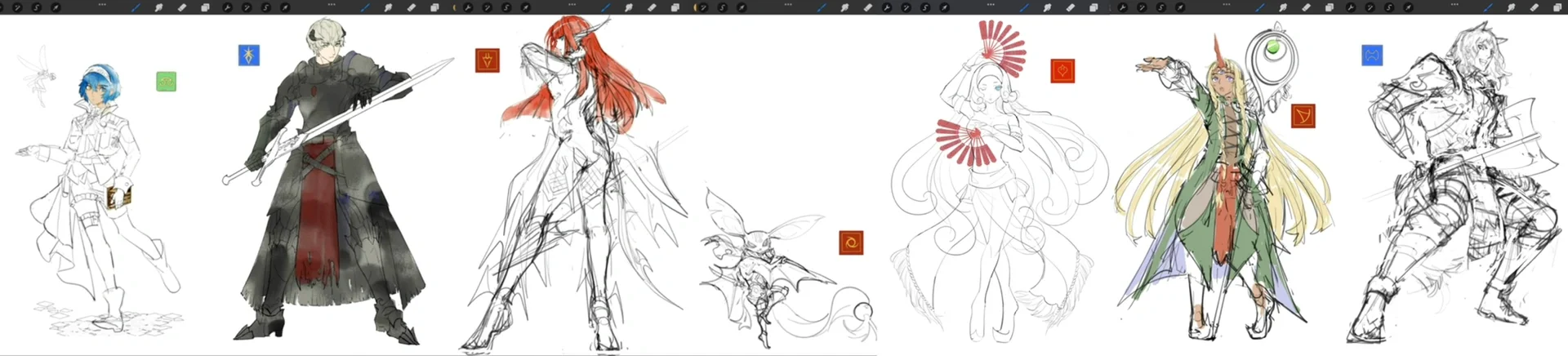Image resolution: width=1568 pixels, height=356 pixels.
Task: Select the red swirl emblem near the fairy creature
Action: click(x=851, y=243)
